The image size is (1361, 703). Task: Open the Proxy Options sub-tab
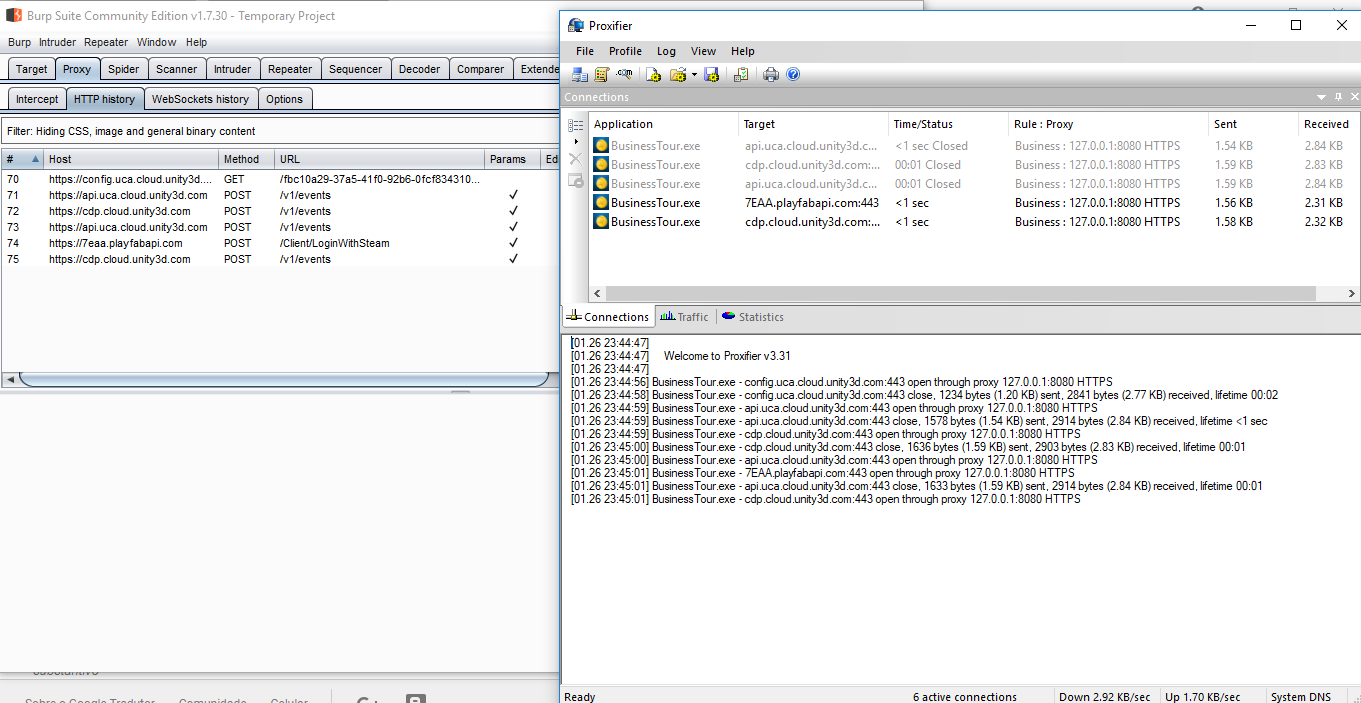284,99
